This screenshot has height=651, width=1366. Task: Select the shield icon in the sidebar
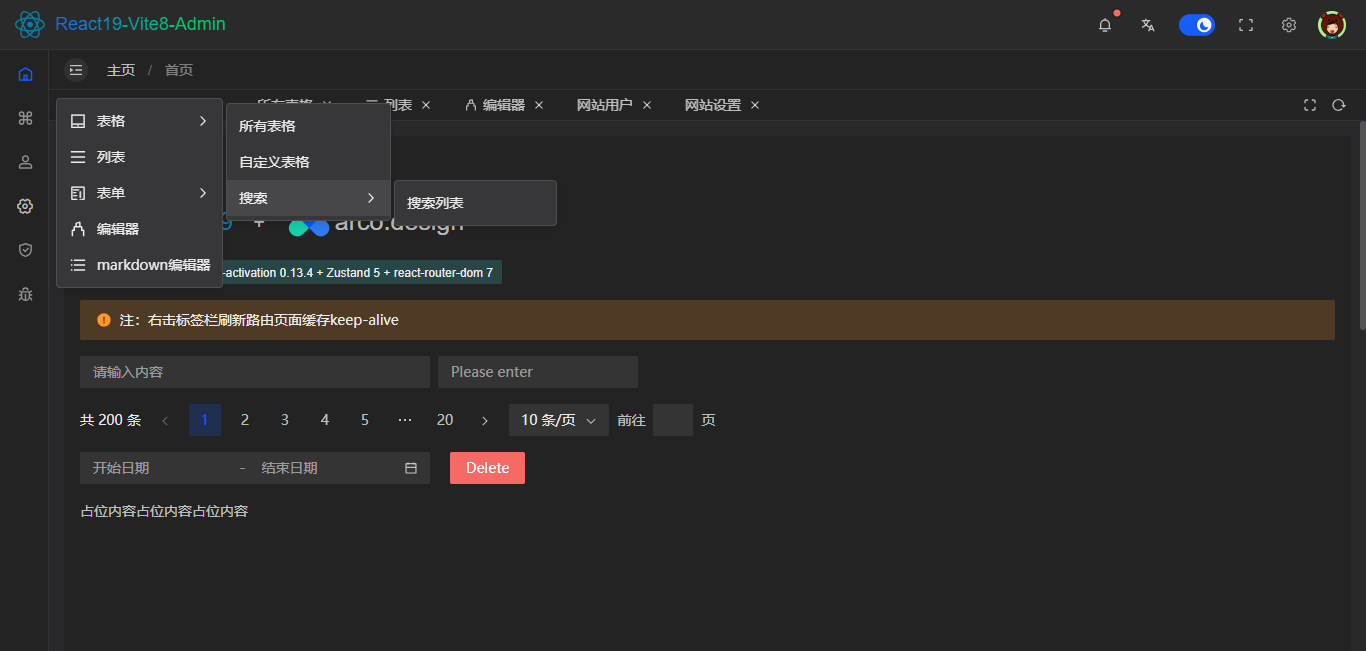25,250
